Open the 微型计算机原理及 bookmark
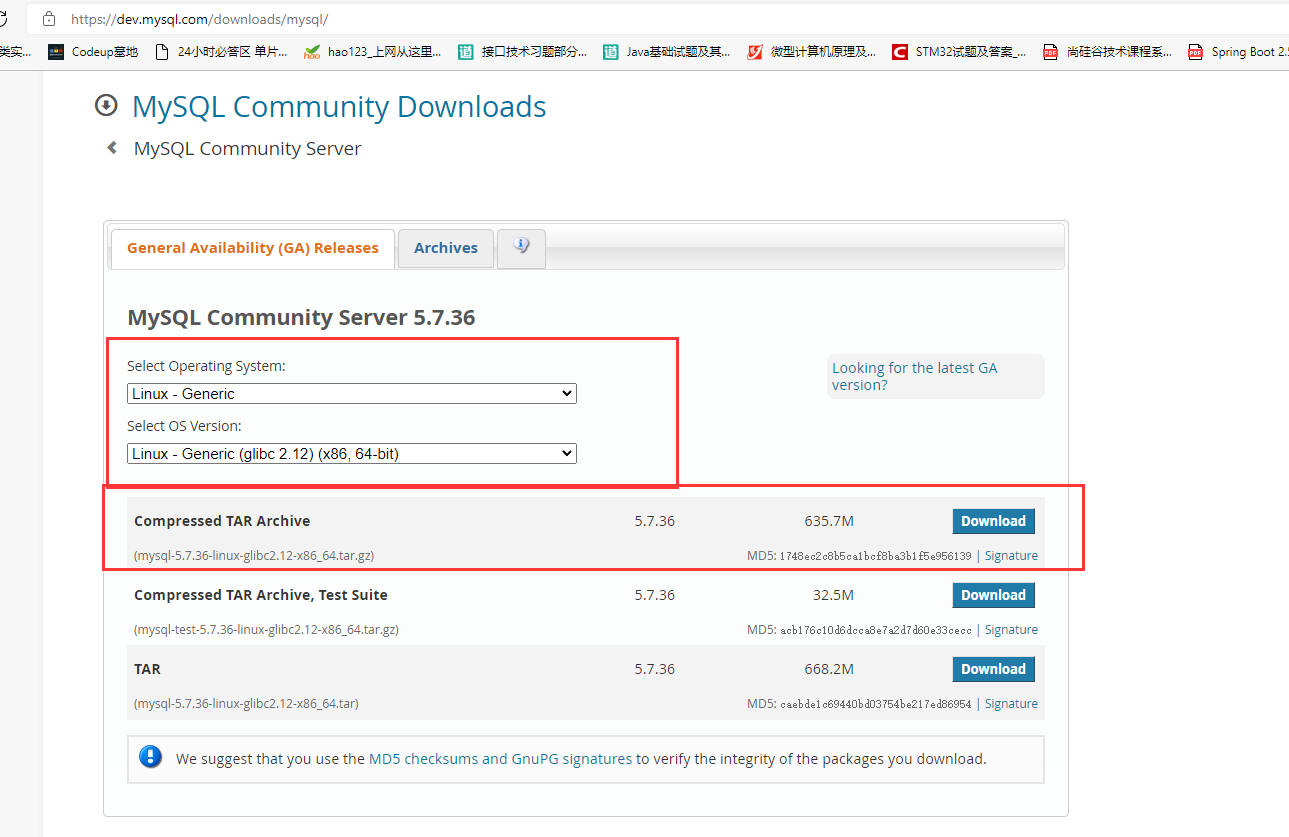The height and width of the screenshot is (837, 1289). [x=812, y=52]
